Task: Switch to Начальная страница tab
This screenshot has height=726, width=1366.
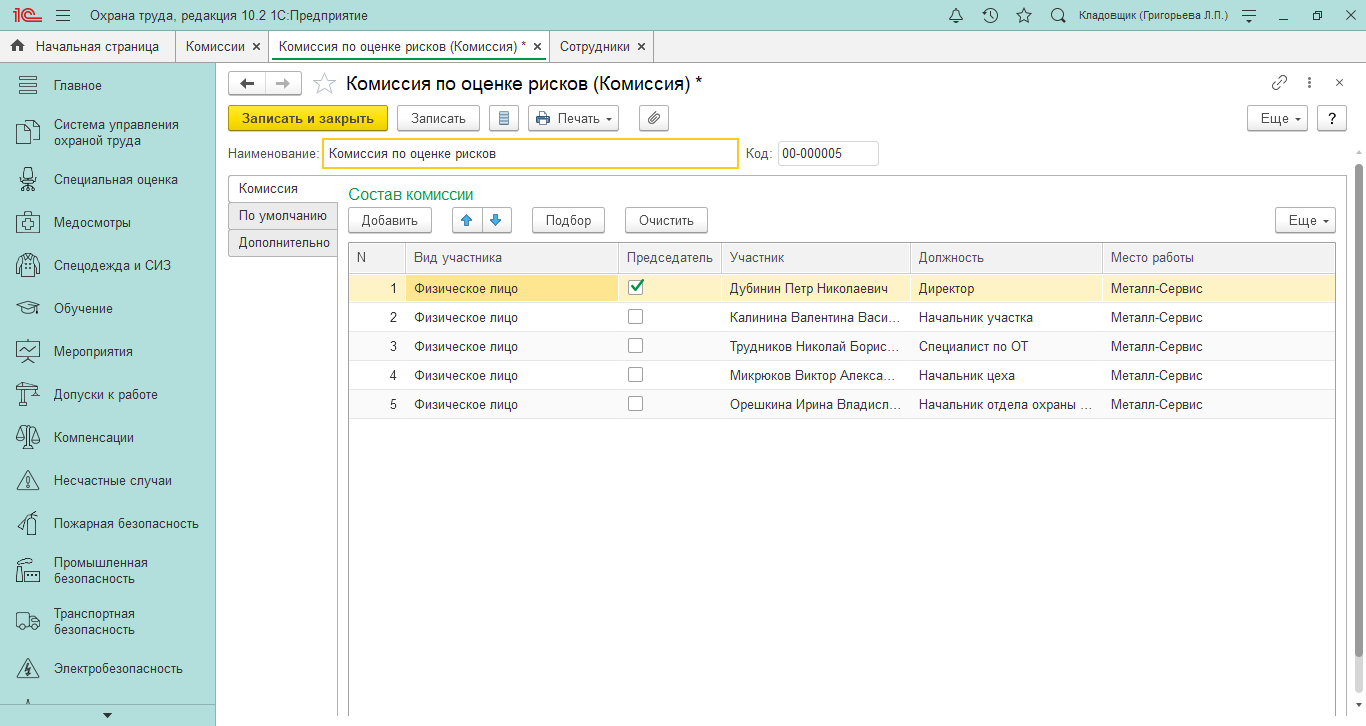Action: pos(87,46)
